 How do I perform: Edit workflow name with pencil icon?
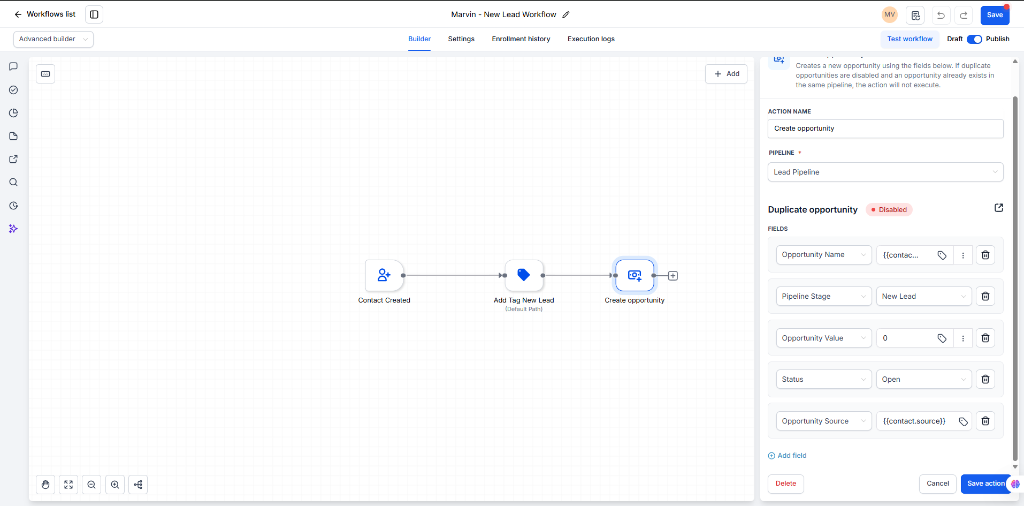click(x=566, y=14)
